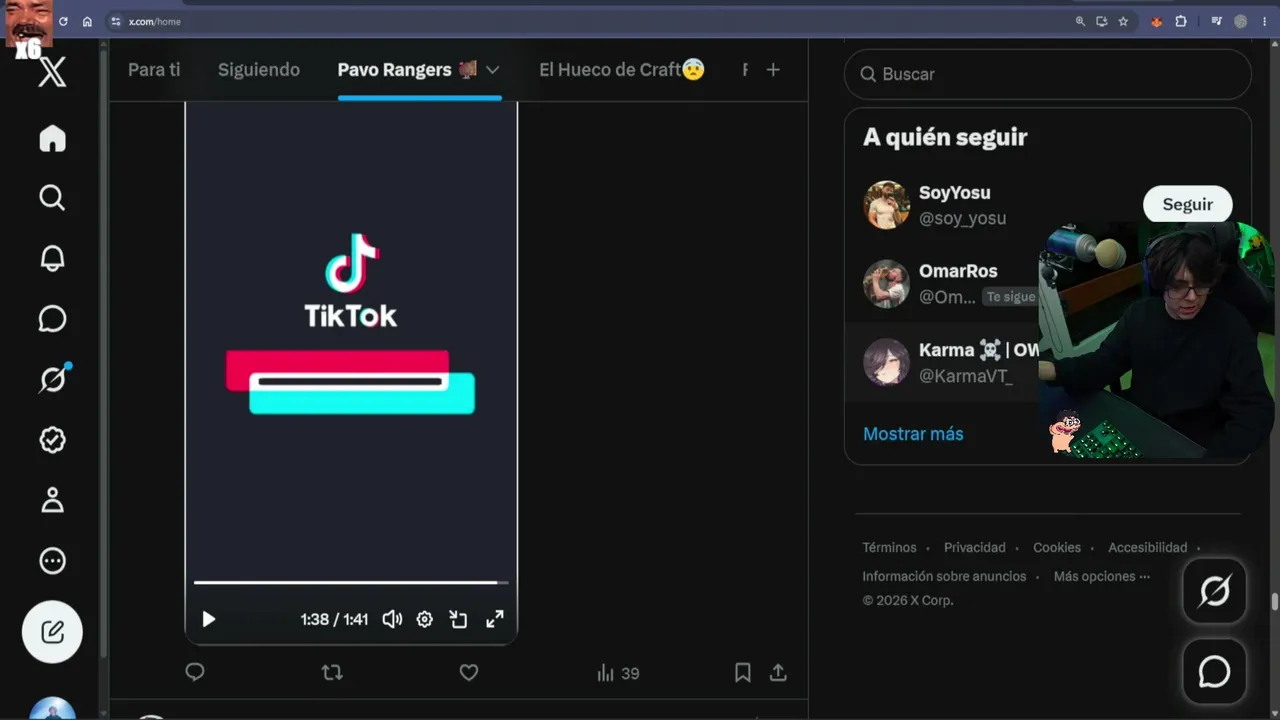Viewport: 1280px width, 720px height.
Task: Follow SoyYosu with the Seguir button
Action: pos(1188,204)
